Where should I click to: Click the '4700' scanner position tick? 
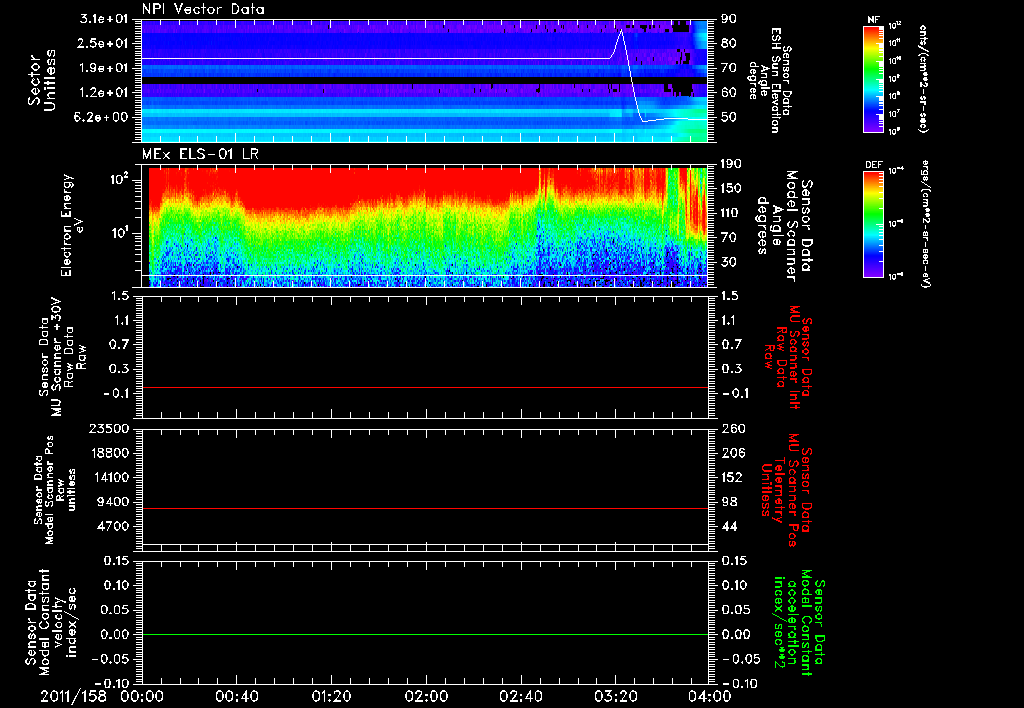[x=112, y=526]
